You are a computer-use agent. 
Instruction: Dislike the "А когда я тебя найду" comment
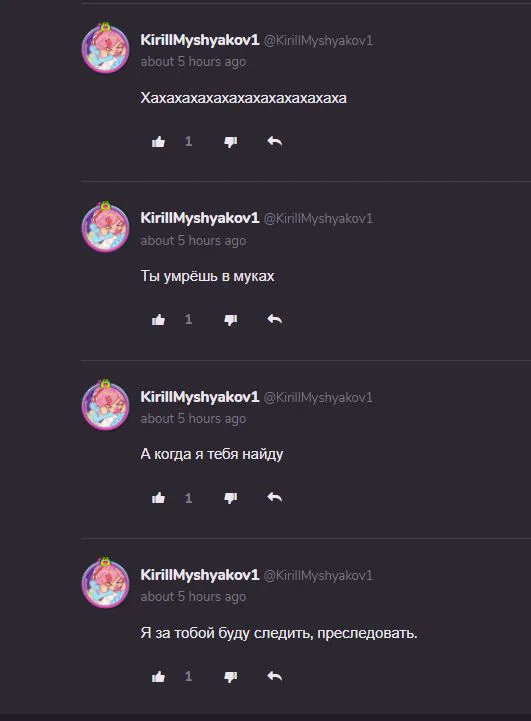tap(230, 498)
